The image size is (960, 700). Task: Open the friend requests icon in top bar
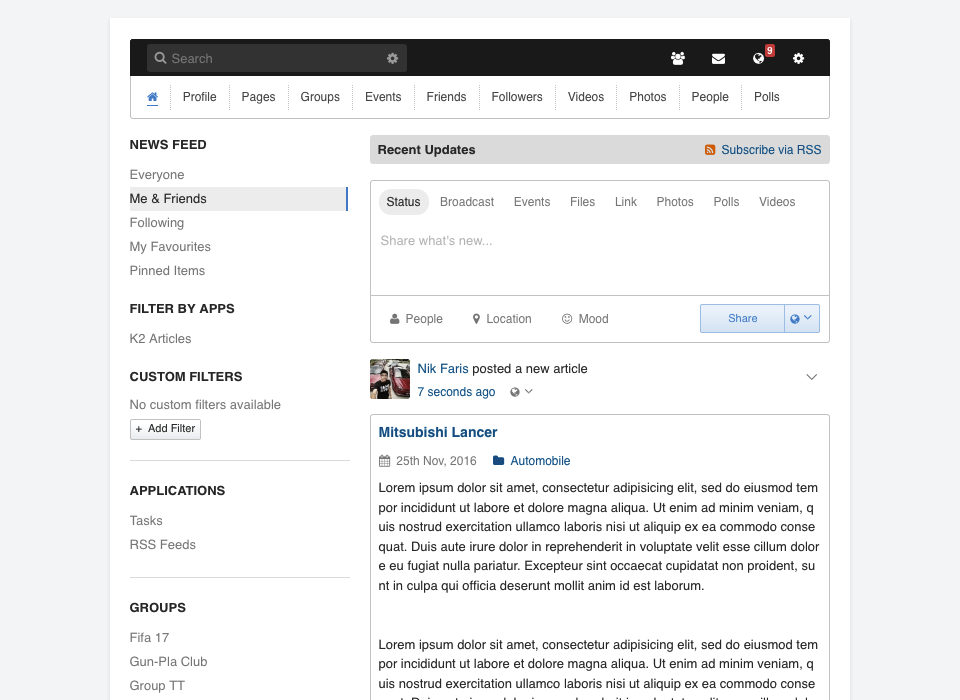[x=678, y=59]
